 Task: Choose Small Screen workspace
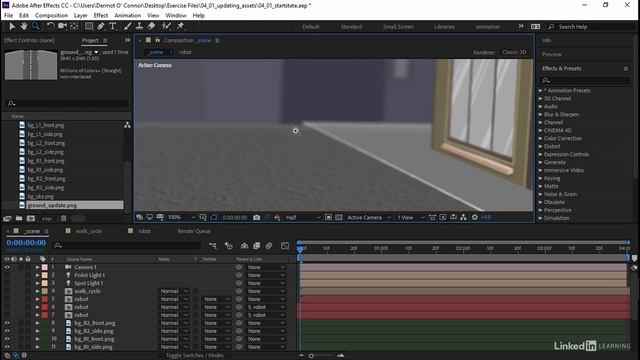[x=398, y=27]
